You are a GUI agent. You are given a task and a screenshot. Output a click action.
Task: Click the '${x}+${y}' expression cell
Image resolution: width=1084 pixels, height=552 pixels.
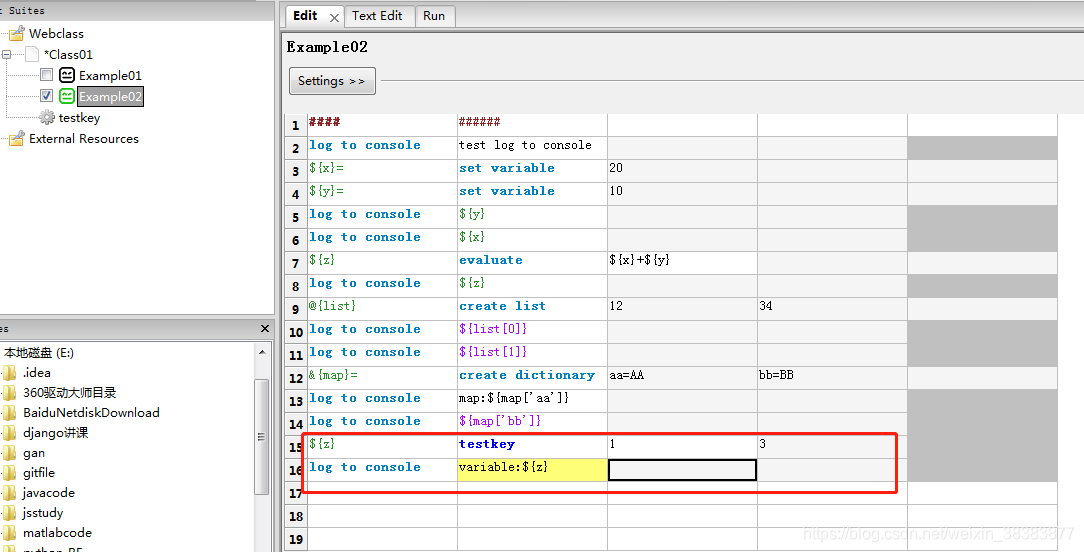[682, 263]
